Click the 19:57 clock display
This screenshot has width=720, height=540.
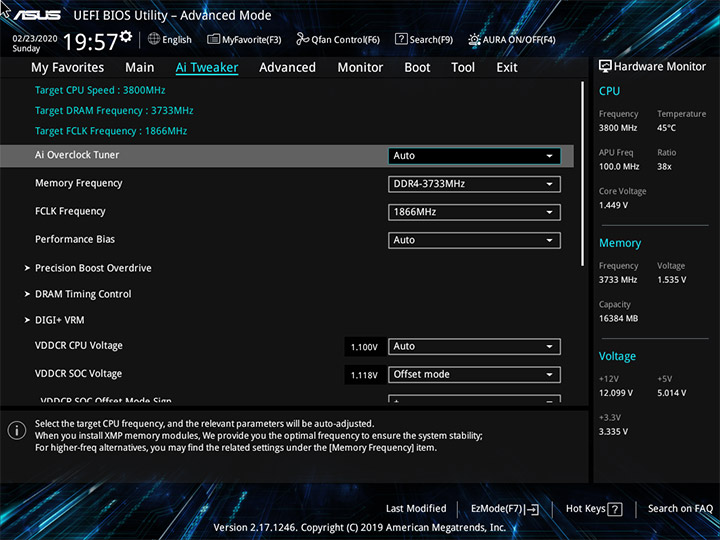pyautogui.click(x=90, y=42)
